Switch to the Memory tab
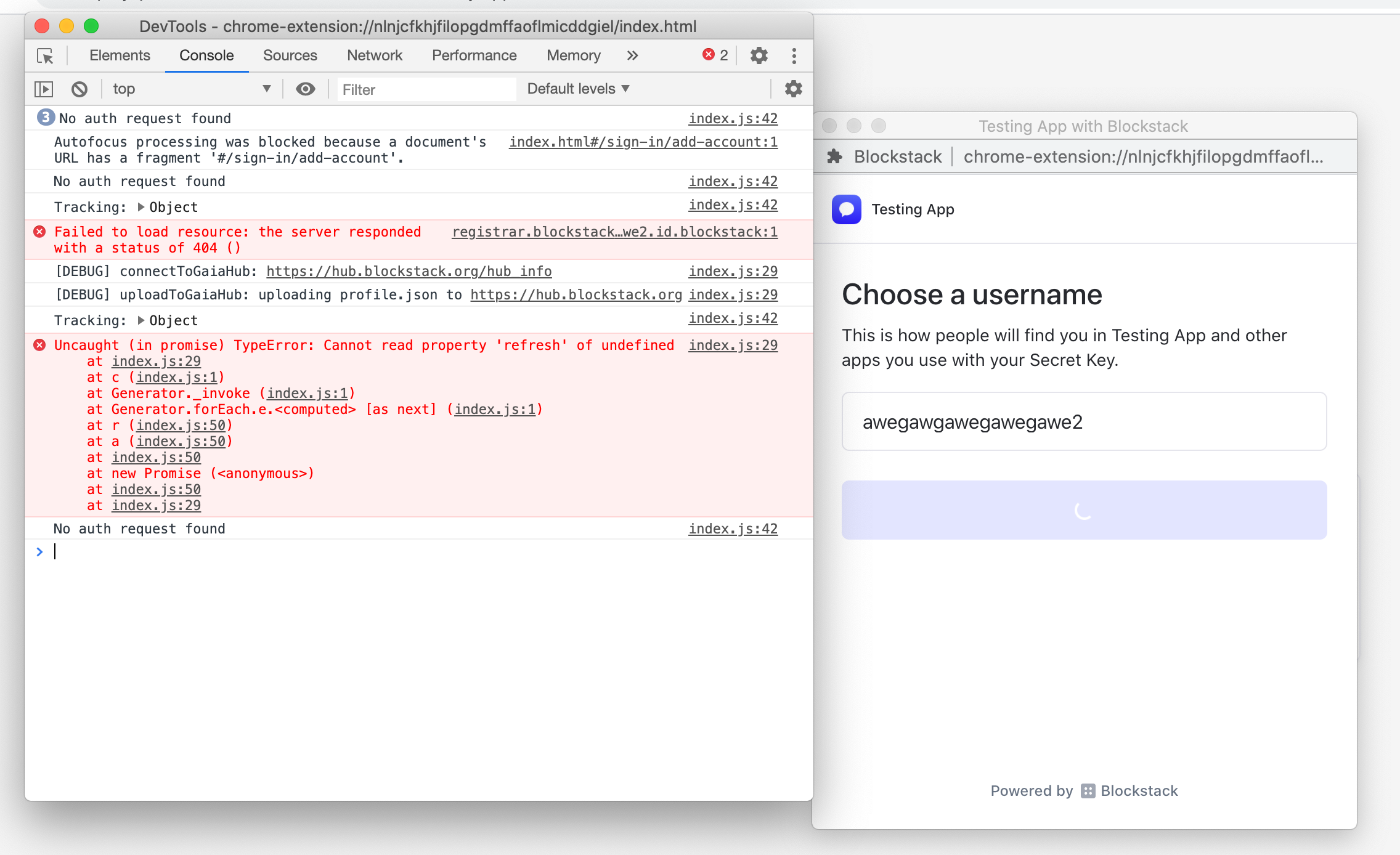 click(574, 55)
